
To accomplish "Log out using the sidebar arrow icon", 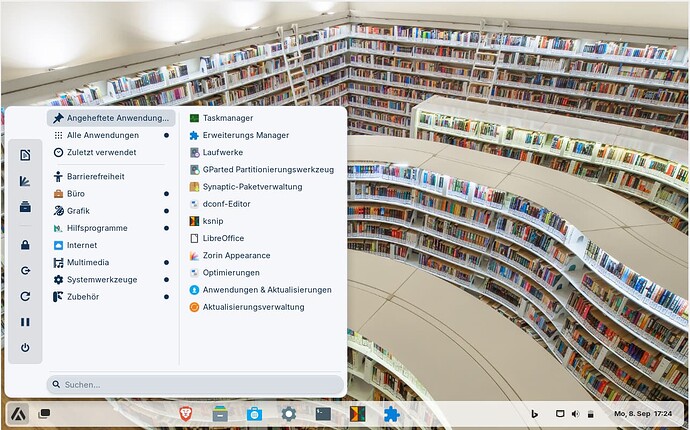I will point(25,270).
